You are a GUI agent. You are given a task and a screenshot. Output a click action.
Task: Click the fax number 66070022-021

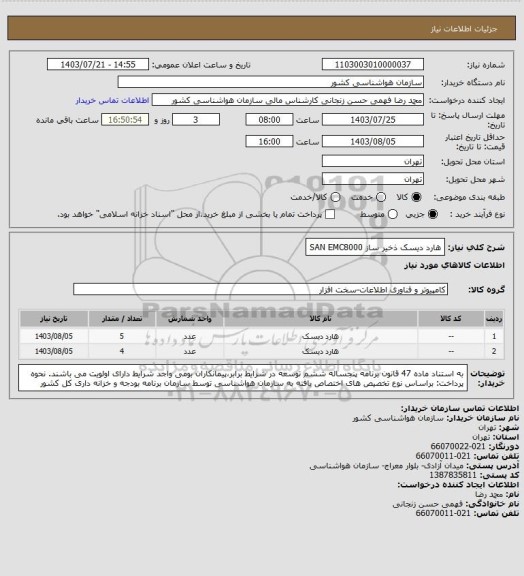pyautogui.click(x=458, y=446)
